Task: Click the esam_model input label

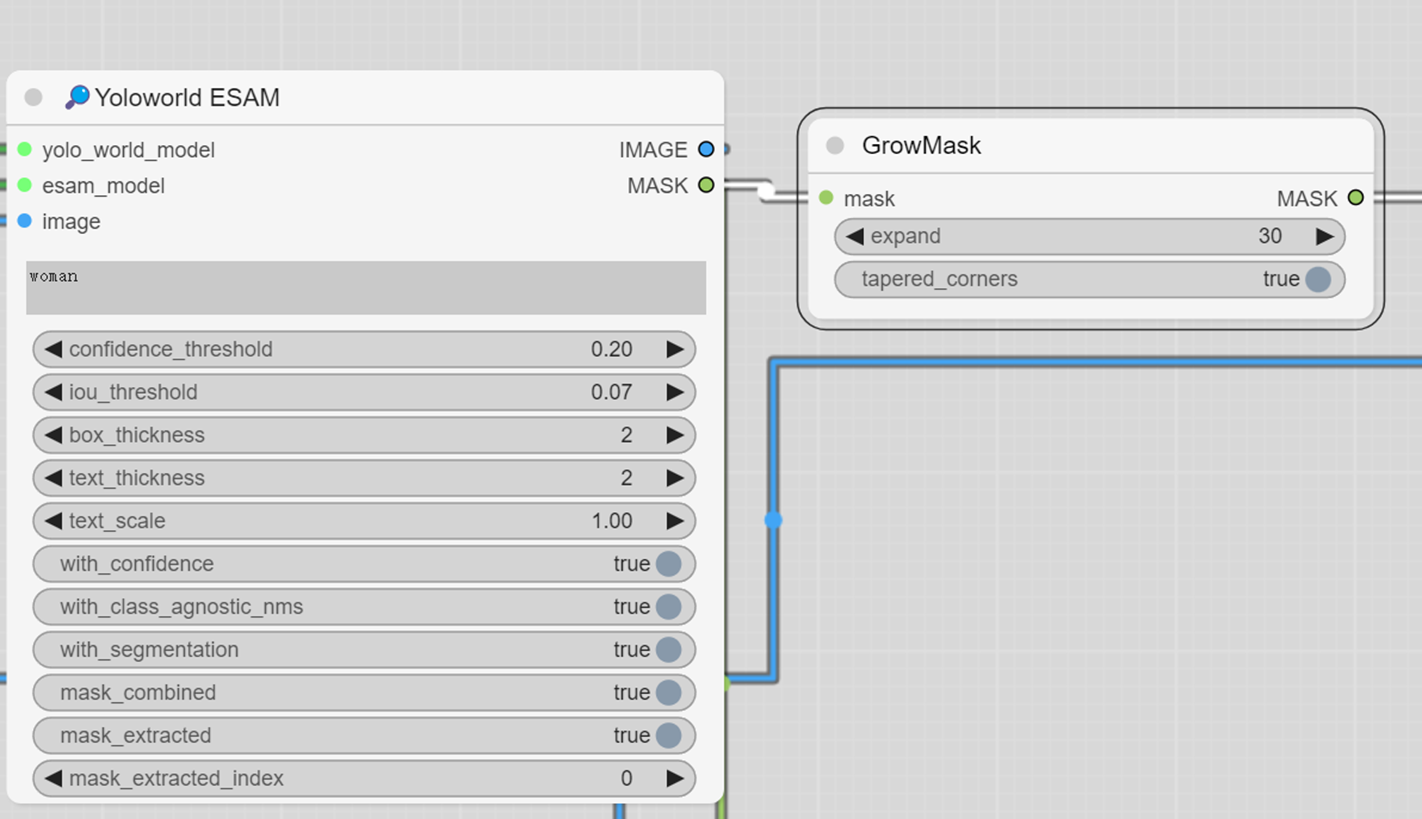Action: coord(103,186)
